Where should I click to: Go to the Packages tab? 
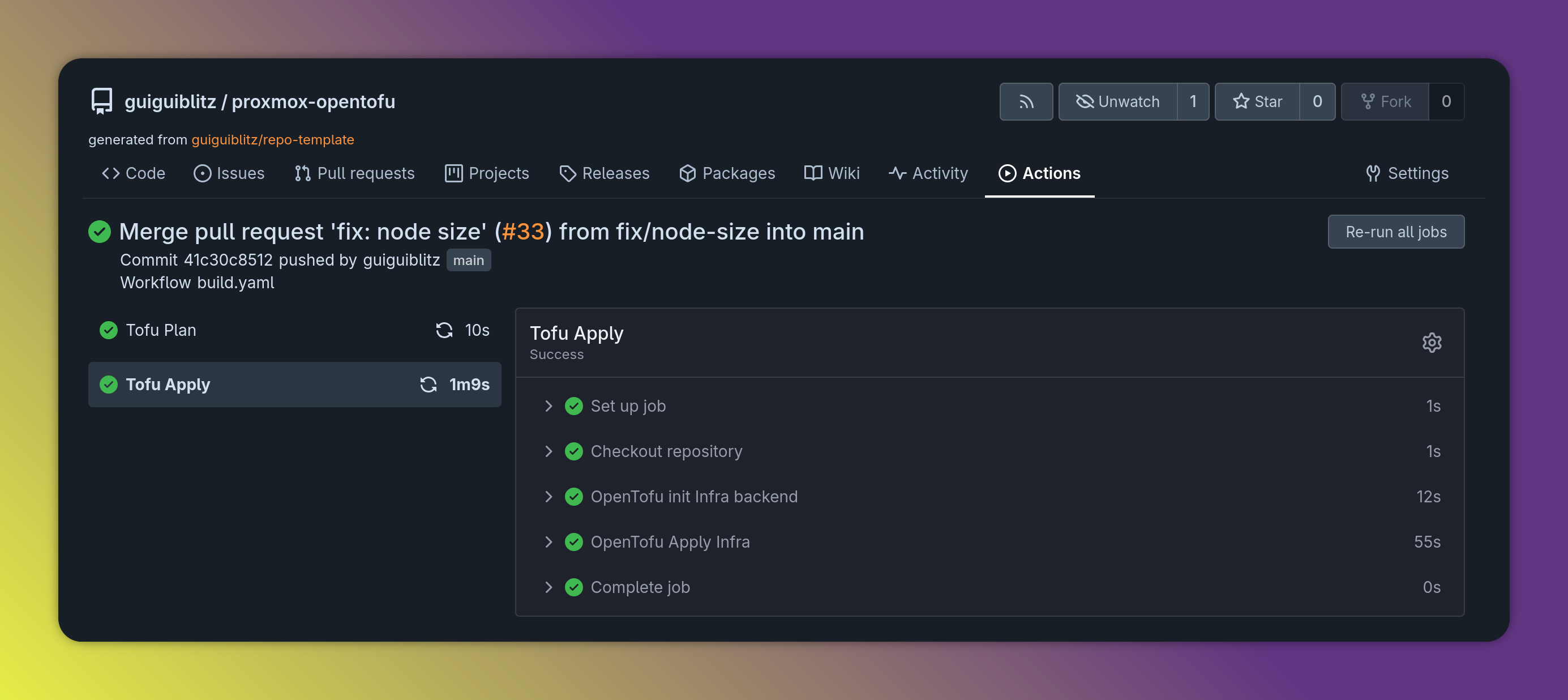point(727,173)
